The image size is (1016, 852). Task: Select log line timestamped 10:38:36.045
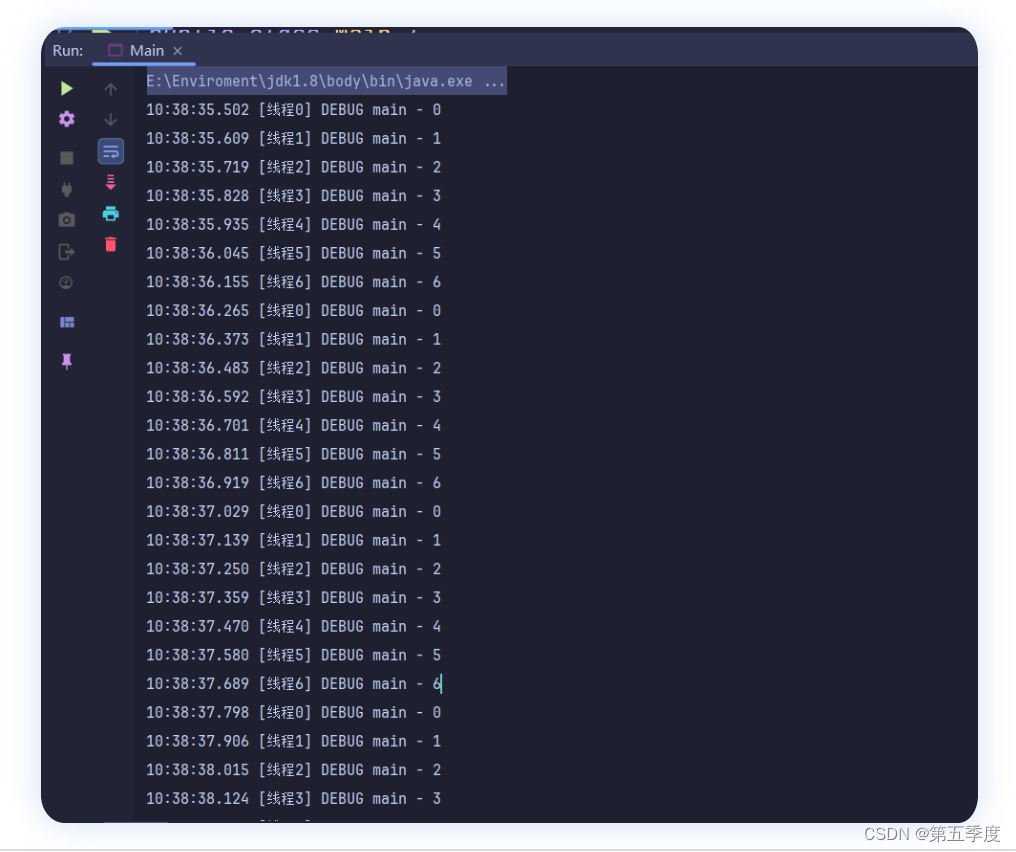point(294,253)
